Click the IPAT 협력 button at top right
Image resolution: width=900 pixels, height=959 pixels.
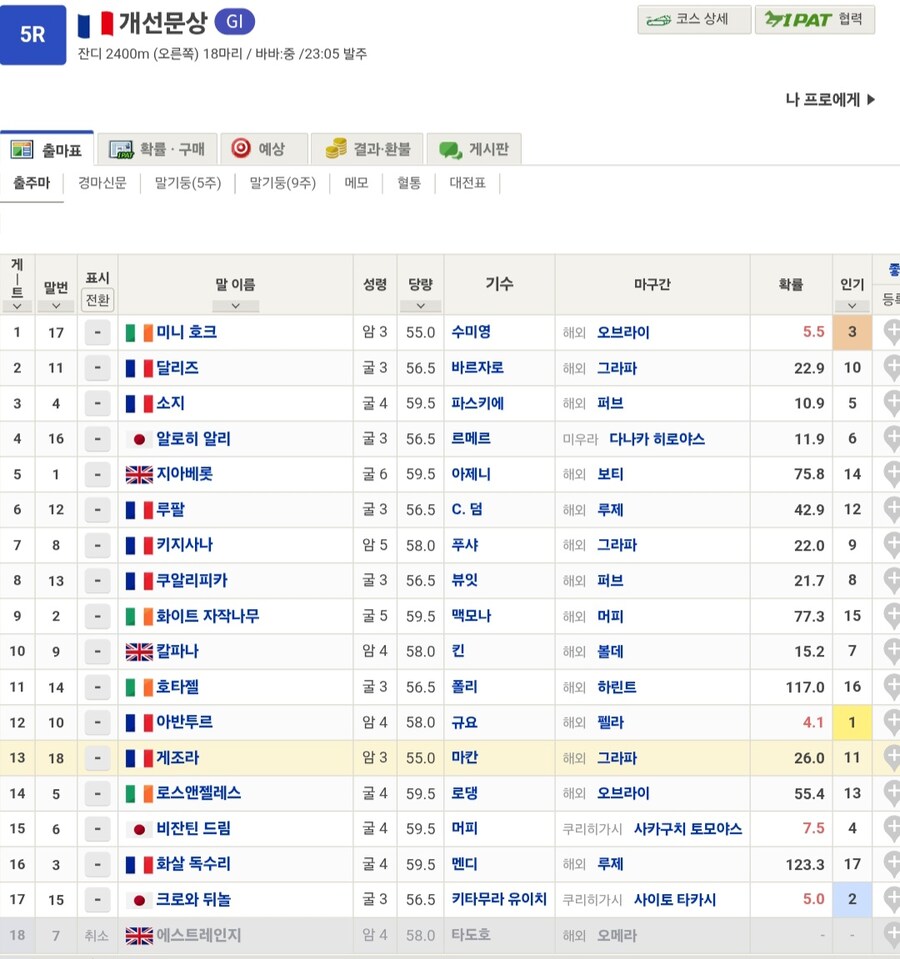point(815,21)
